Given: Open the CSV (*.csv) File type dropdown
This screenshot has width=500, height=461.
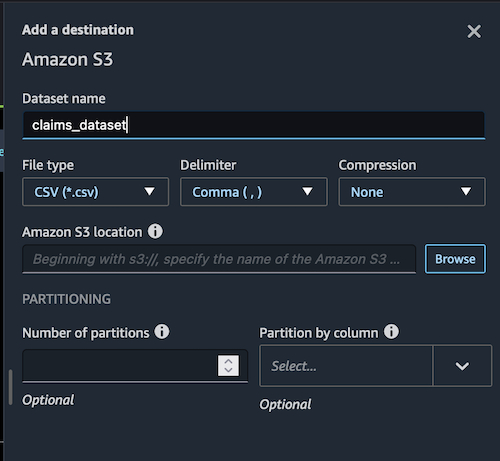Looking at the screenshot, I should point(95,192).
